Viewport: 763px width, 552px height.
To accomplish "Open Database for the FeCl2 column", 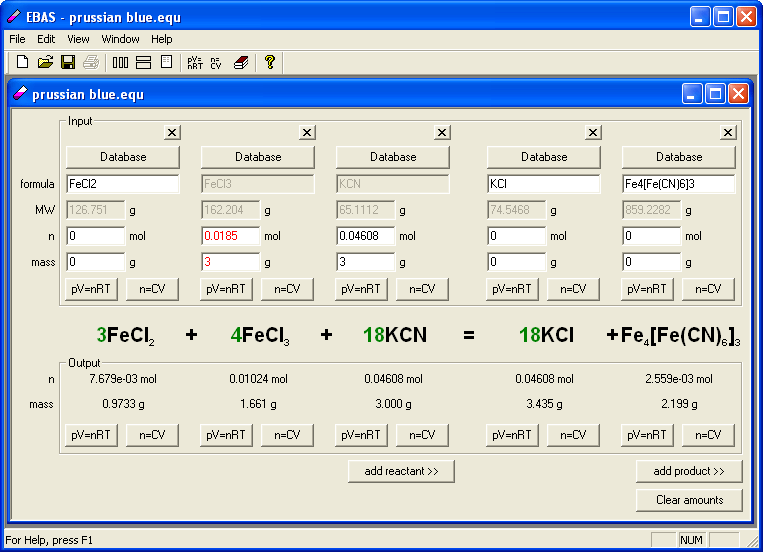I will click(x=123, y=157).
